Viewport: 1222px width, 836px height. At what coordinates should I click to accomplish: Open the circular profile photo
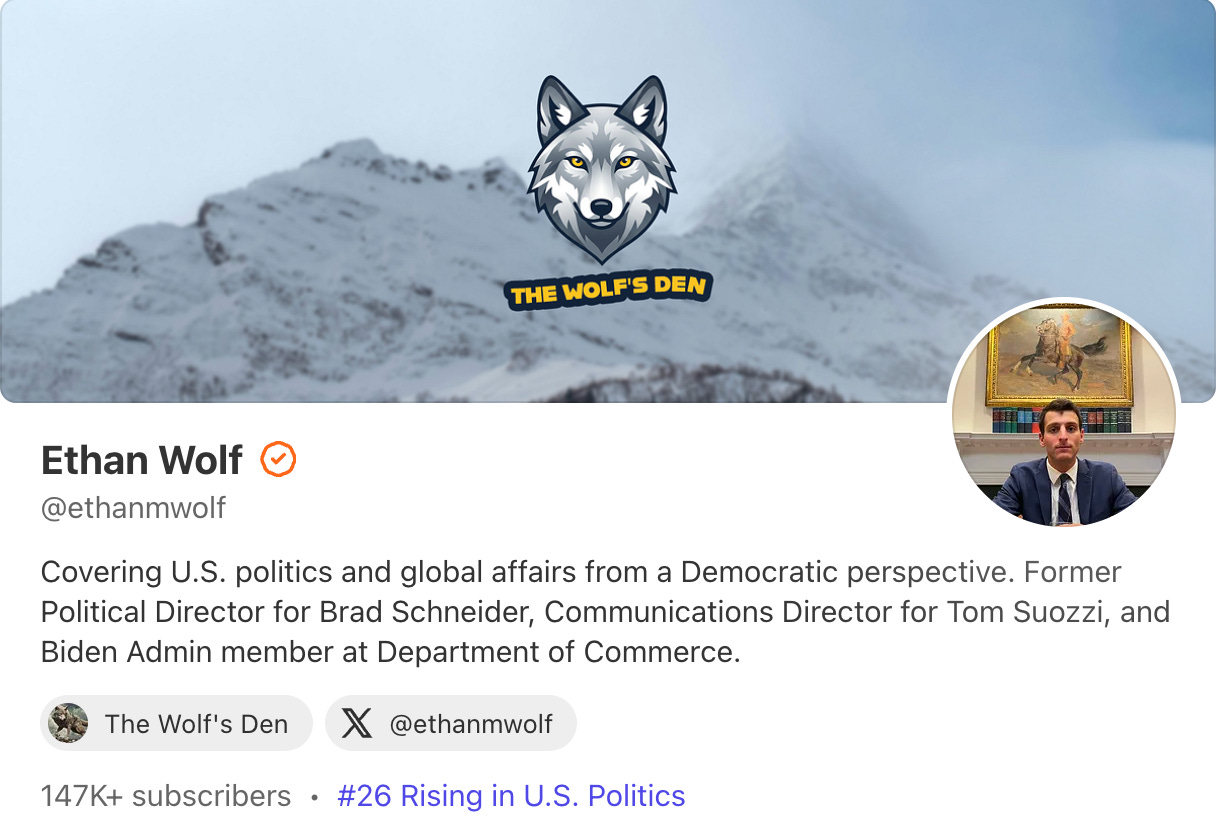(x=1064, y=414)
